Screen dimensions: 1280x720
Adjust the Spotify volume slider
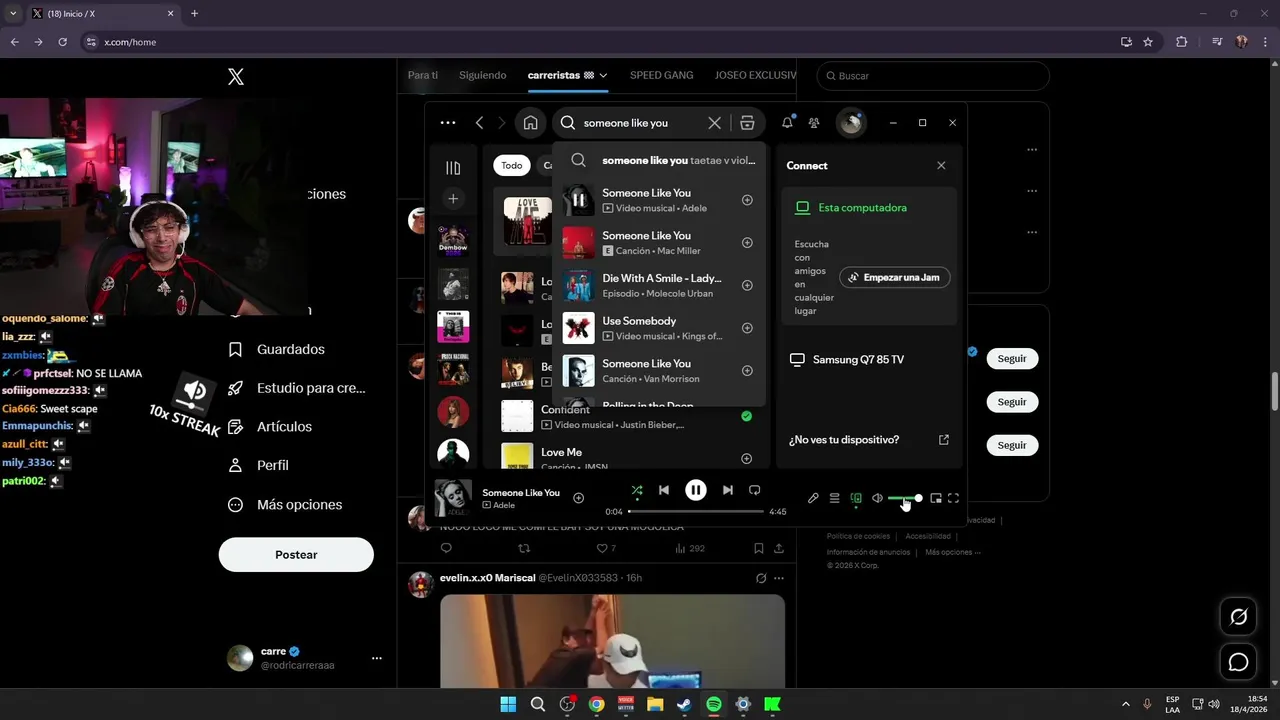click(904, 498)
